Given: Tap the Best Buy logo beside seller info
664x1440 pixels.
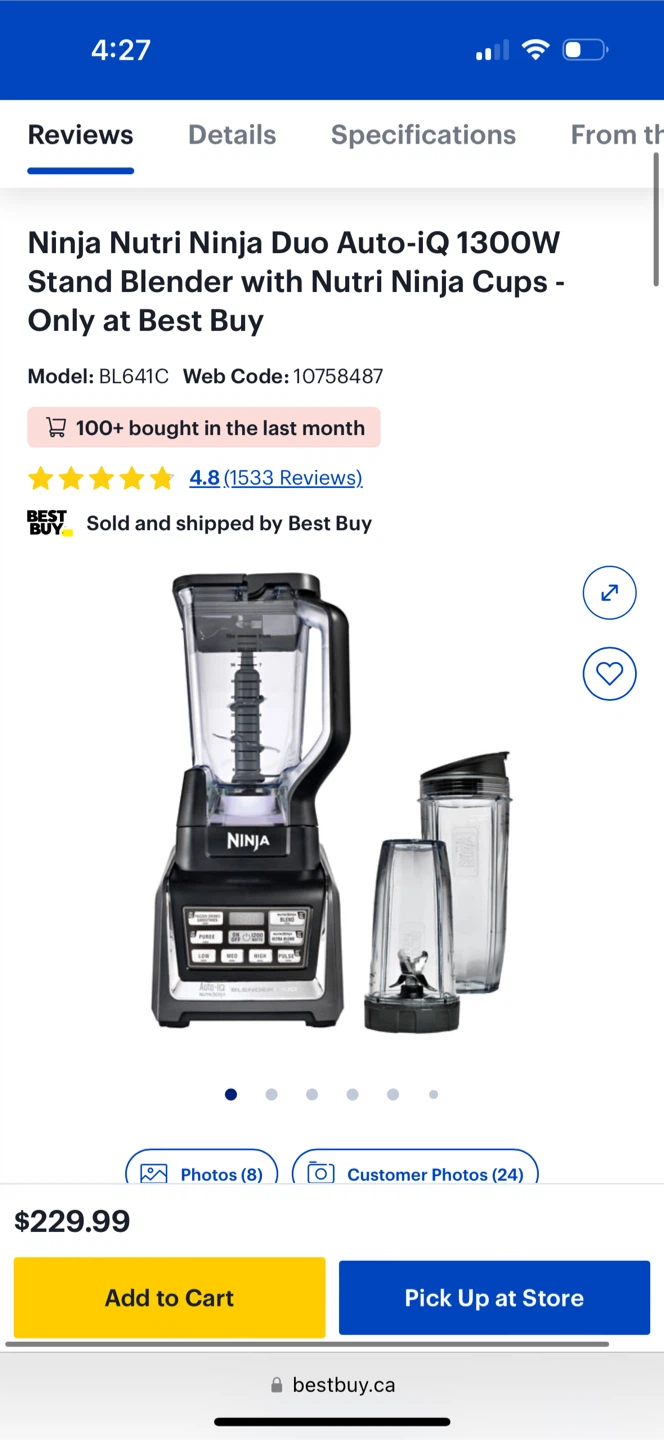Looking at the screenshot, I should [49, 523].
